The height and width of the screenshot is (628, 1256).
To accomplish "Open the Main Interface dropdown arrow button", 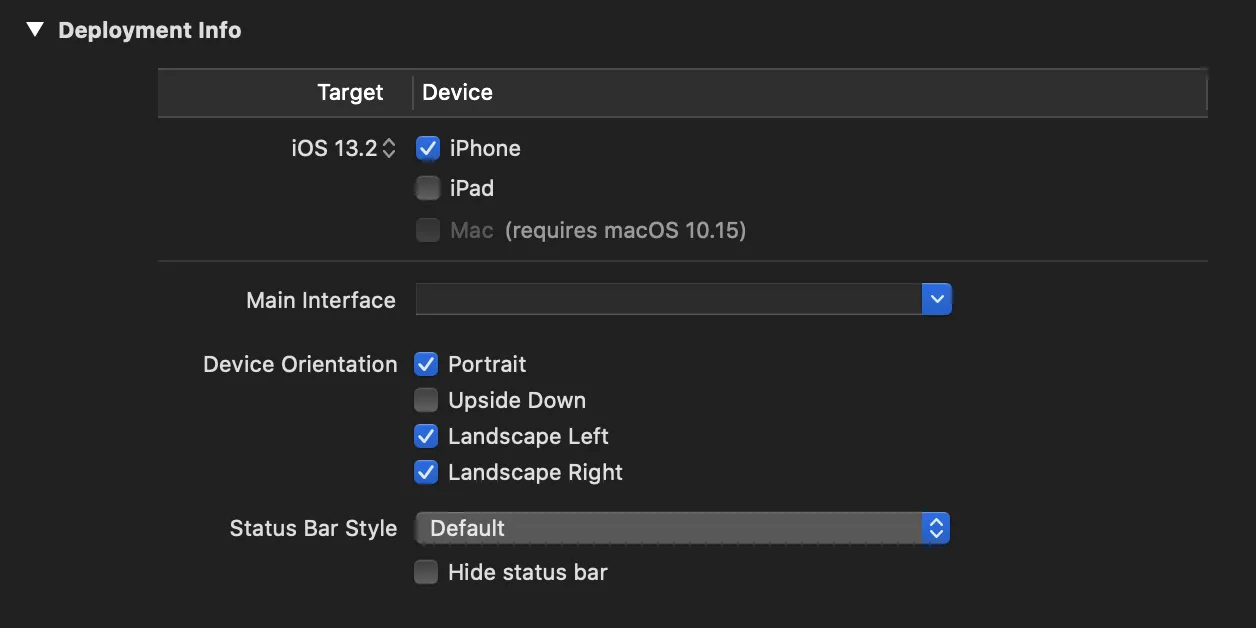I will coord(936,299).
